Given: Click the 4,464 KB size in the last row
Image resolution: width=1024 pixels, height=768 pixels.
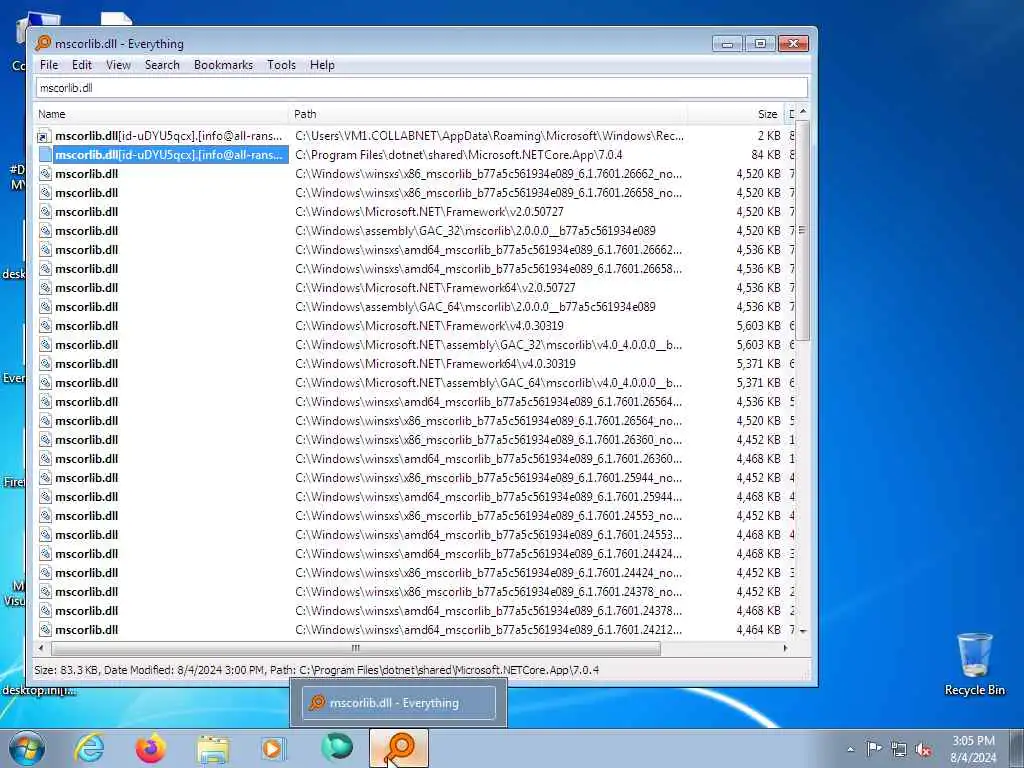Looking at the screenshot, I should [758, 630].
